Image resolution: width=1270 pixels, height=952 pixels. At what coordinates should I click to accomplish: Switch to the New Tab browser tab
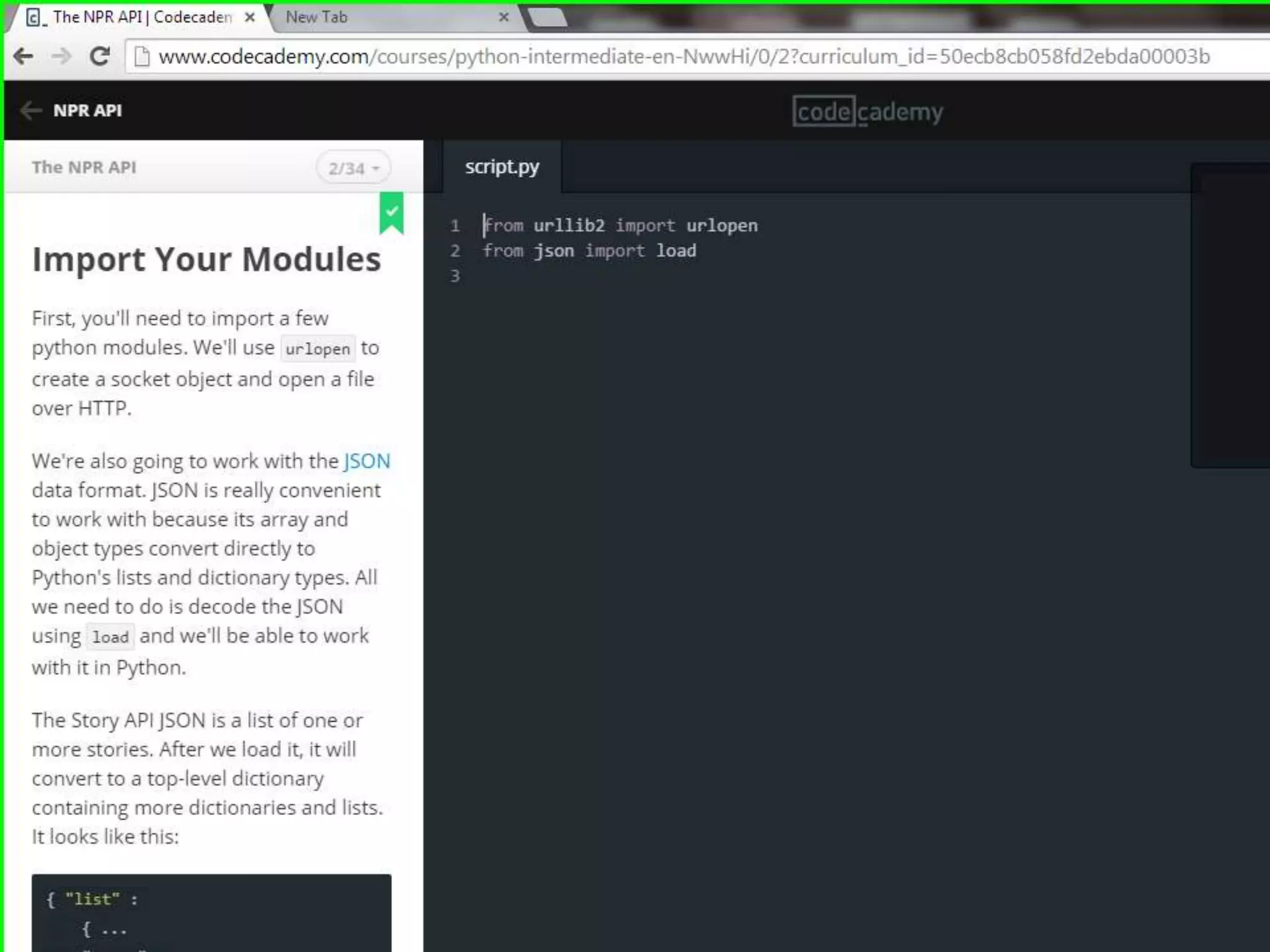[397, 17]
